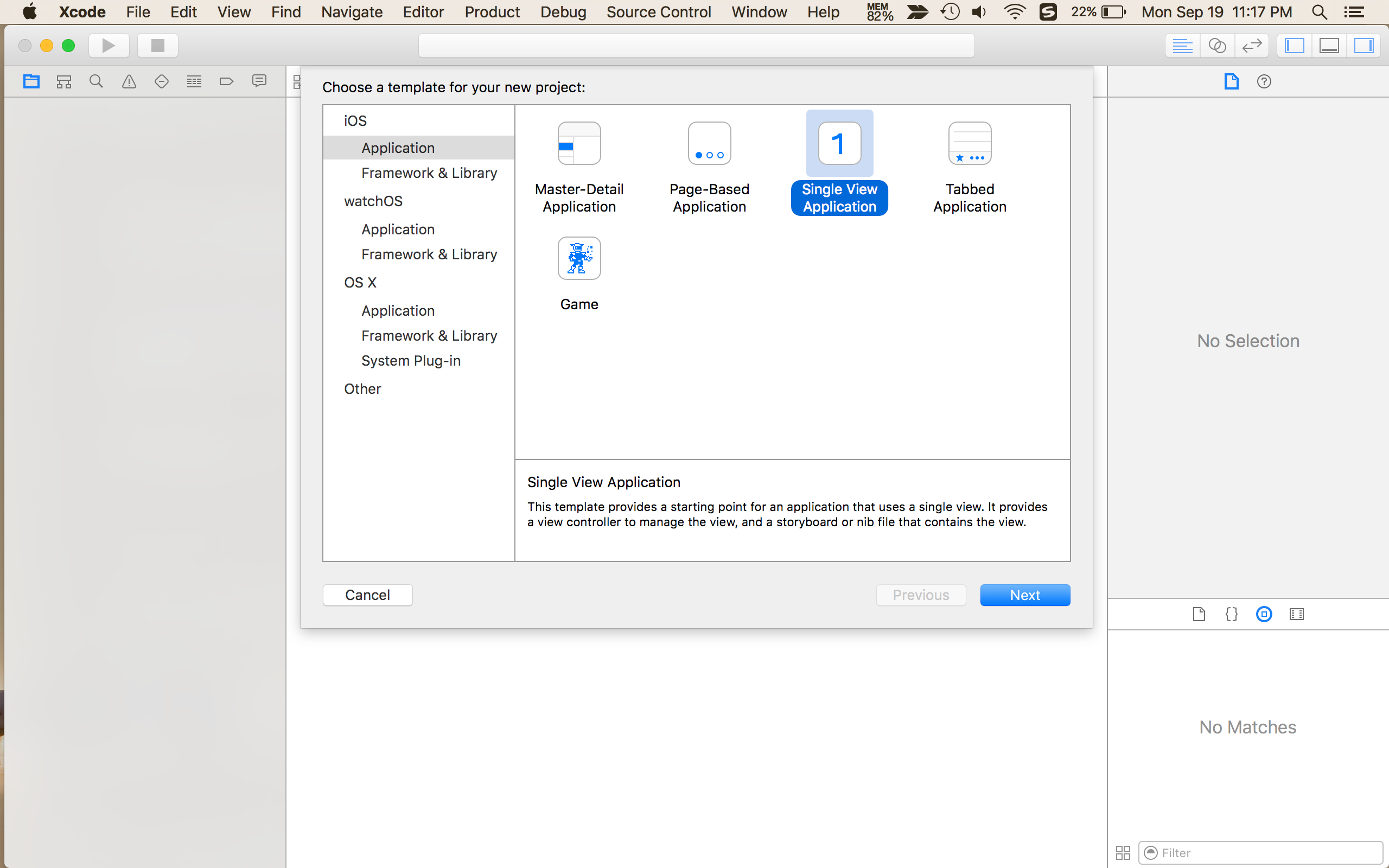Open the Project navigator folder icon
The height and width of the screenshot is (868, 1389).
point(31,81)
